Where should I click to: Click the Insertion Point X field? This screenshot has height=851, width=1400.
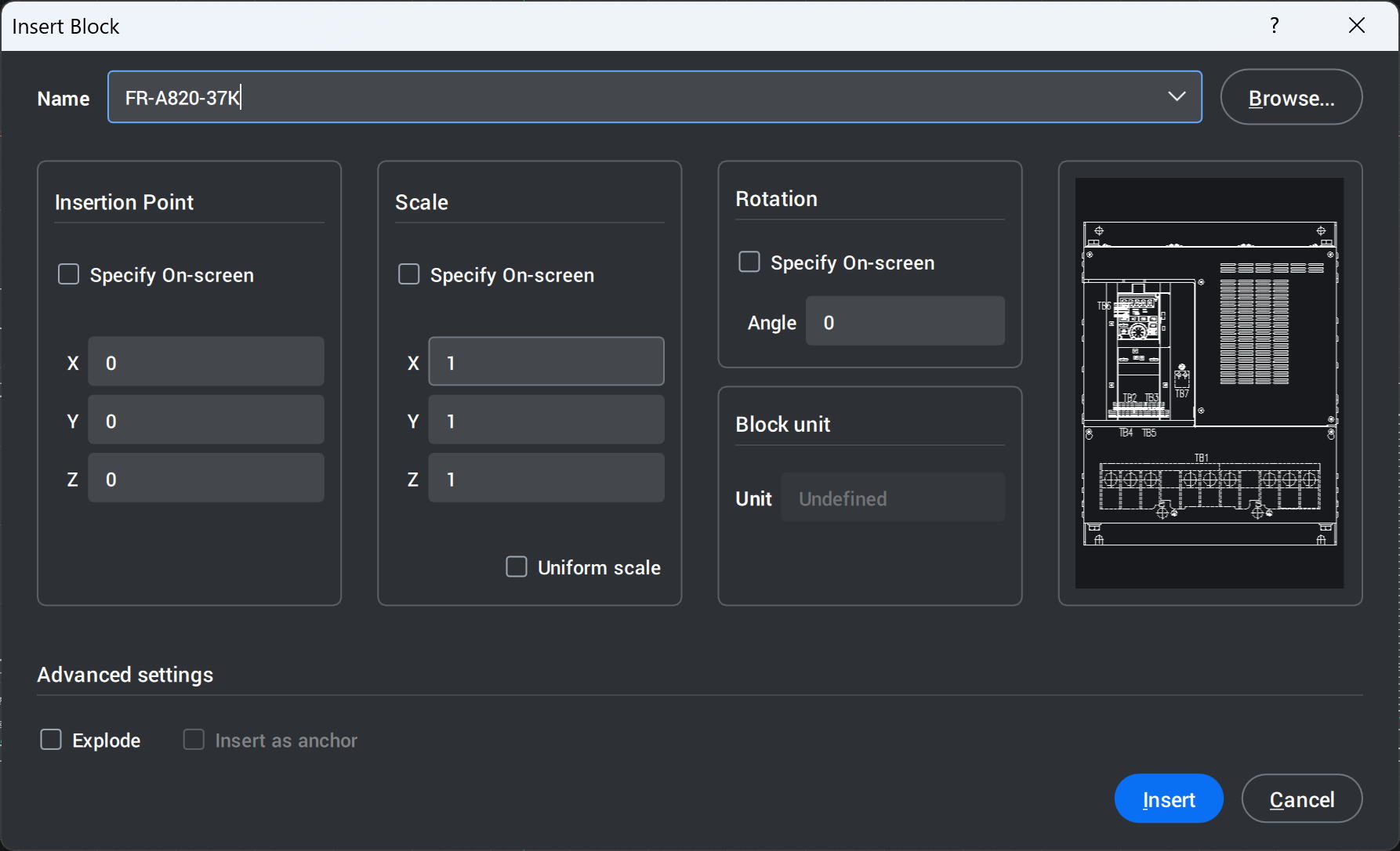(x=205, y=362)
